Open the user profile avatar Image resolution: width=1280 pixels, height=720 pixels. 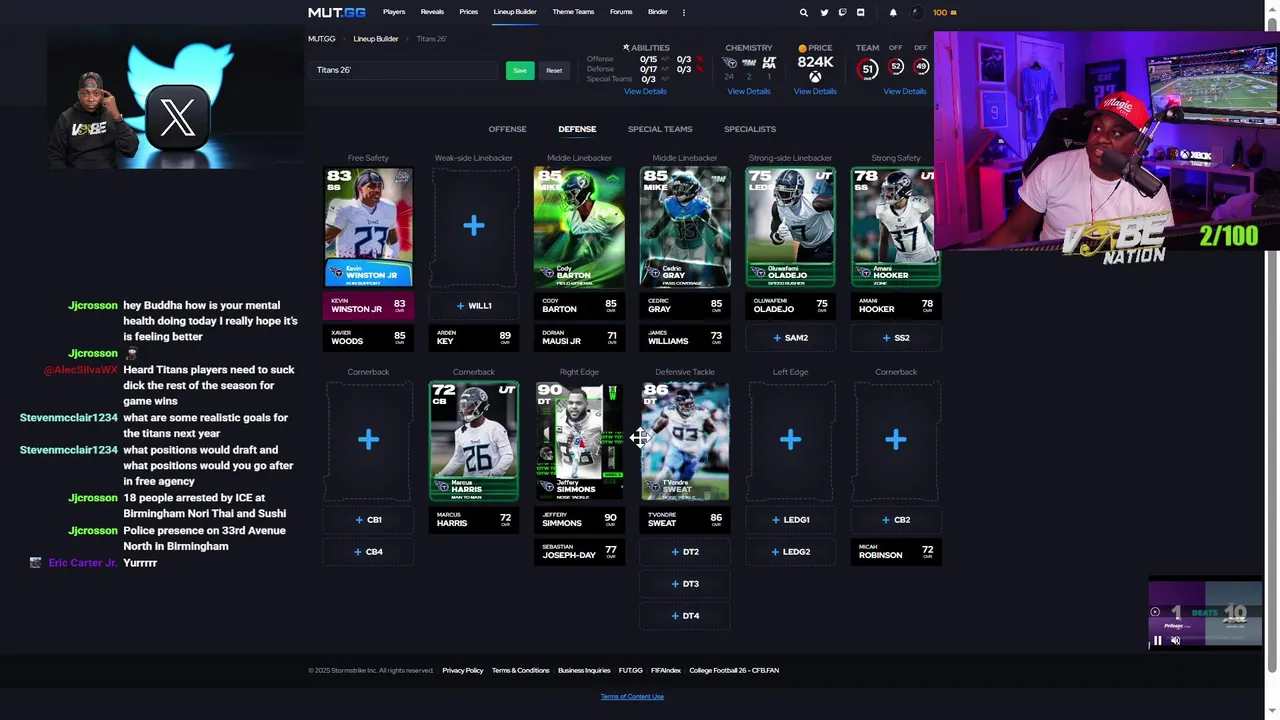917,12
